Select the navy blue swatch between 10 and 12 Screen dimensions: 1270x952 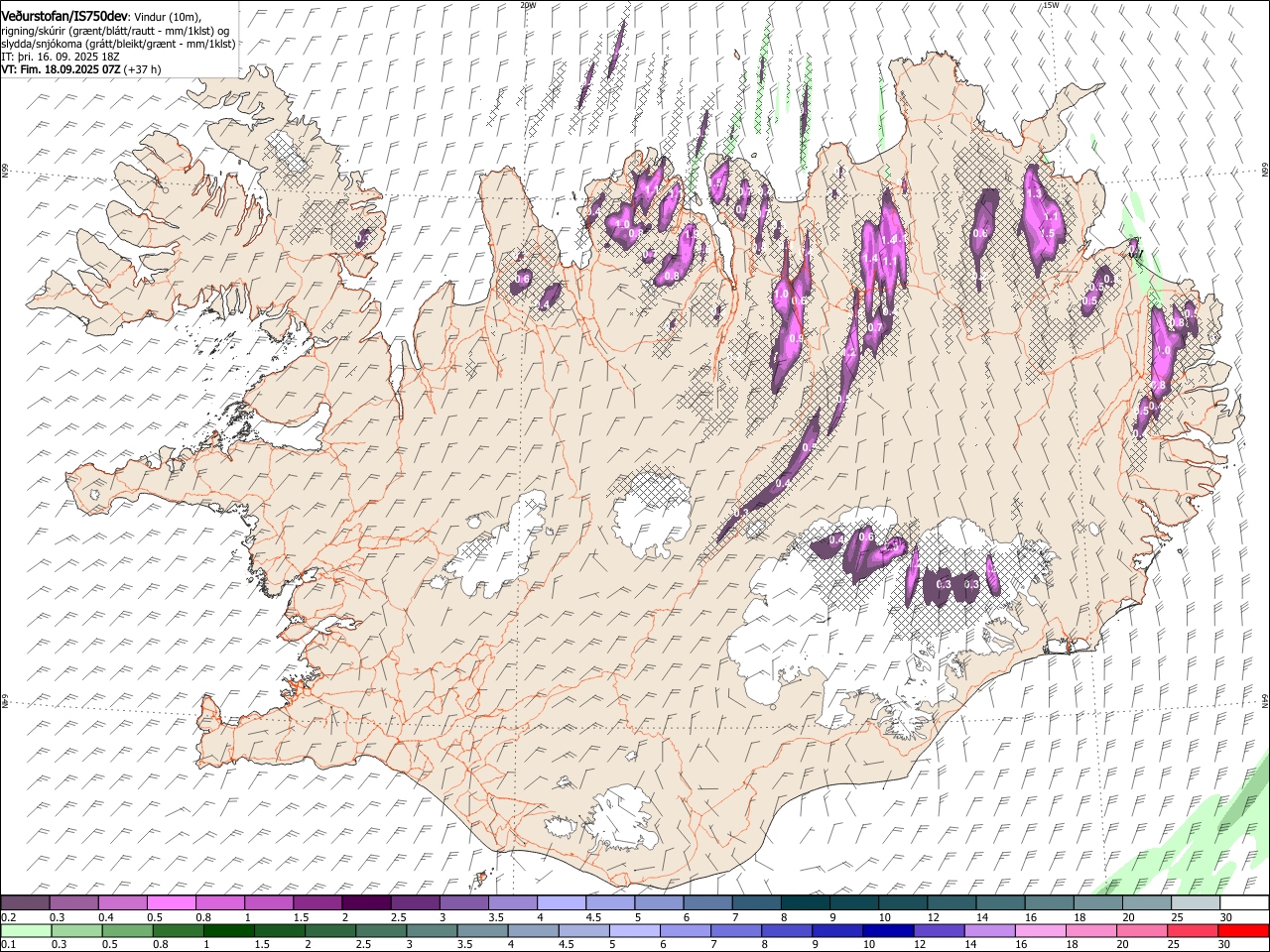click(x=888, y=930)
